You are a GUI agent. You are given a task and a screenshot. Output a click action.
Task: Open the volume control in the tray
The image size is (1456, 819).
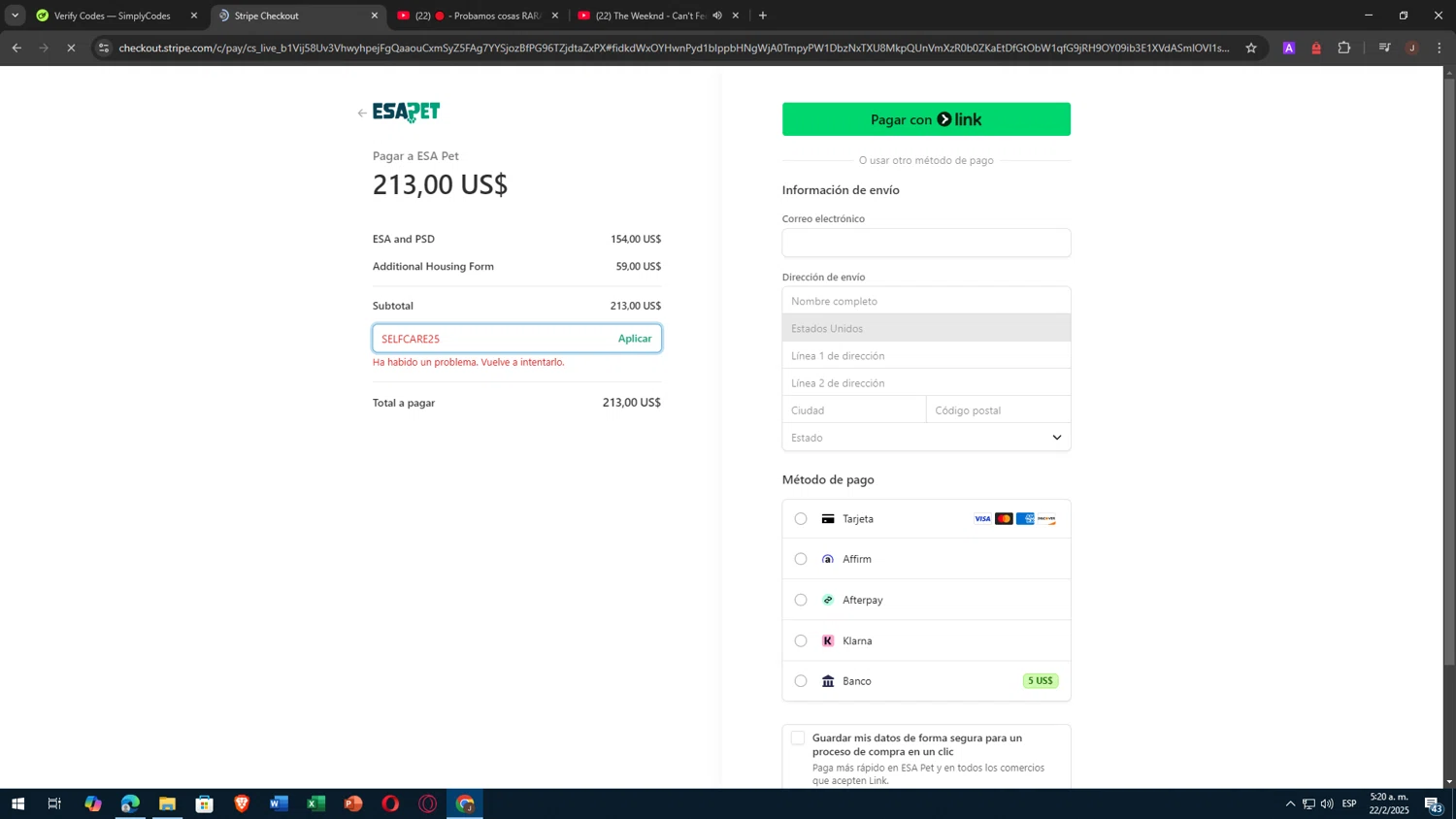1327,803
